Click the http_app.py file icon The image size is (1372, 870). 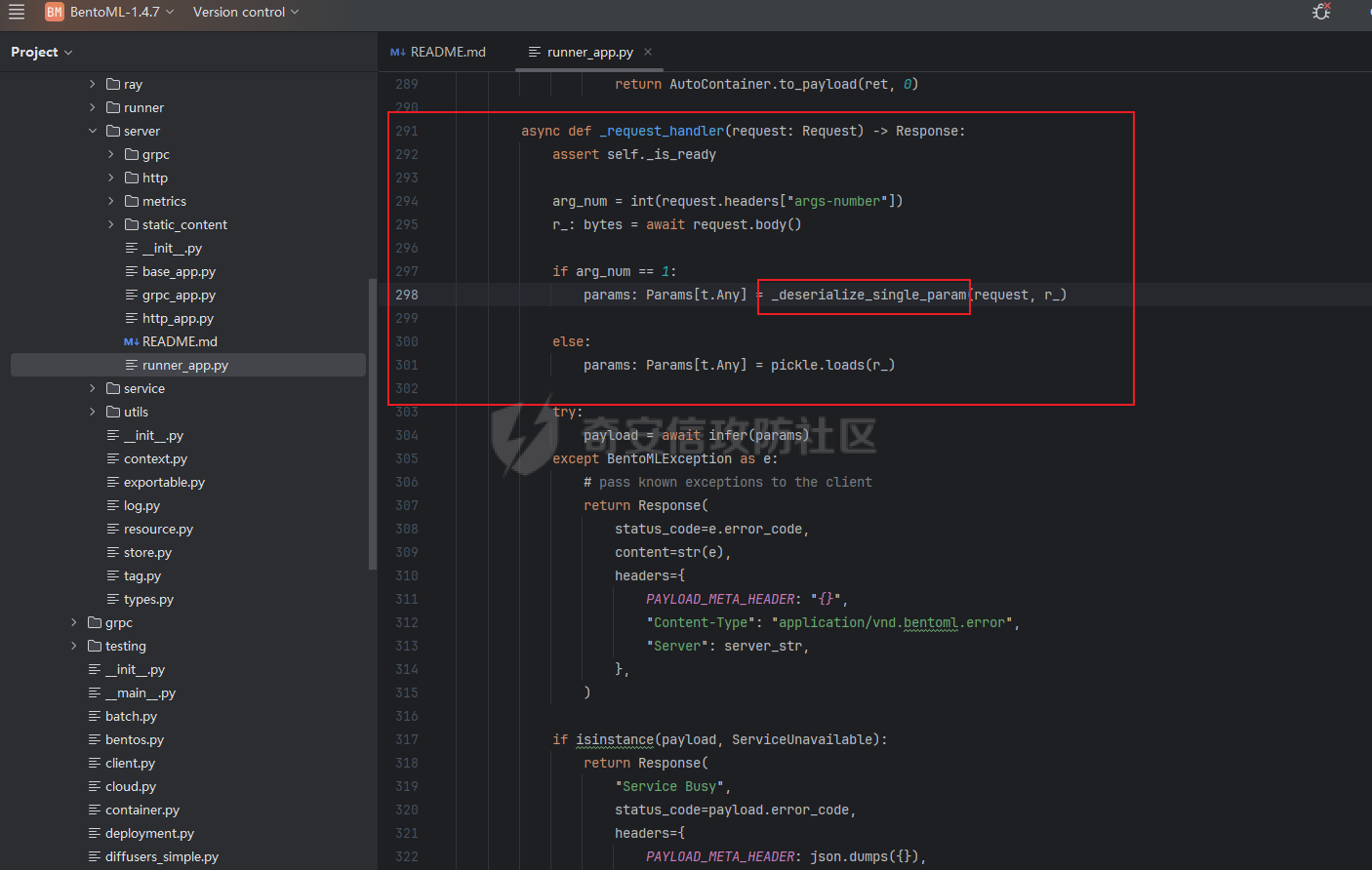(132, 318)
